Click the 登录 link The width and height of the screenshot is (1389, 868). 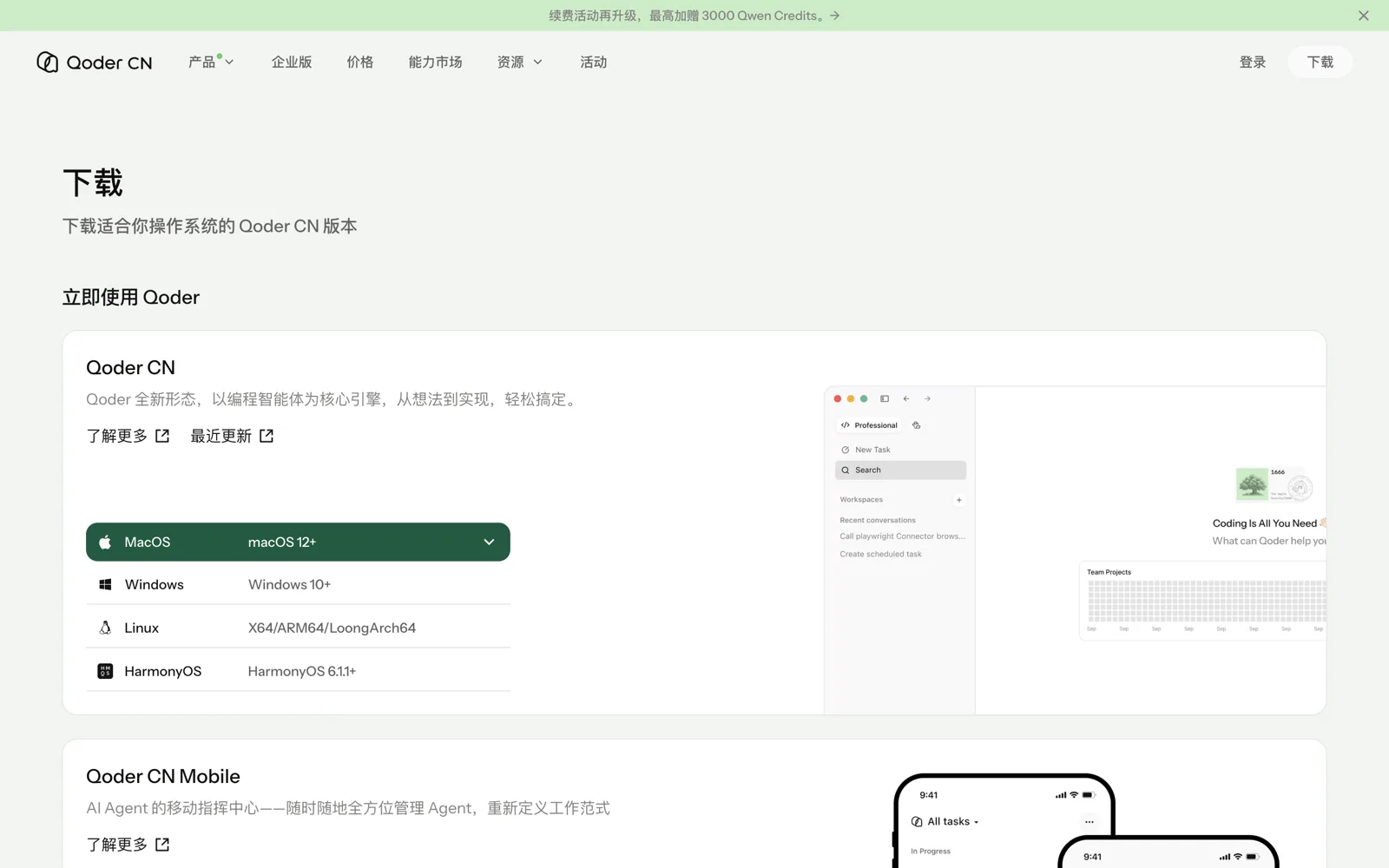pyautogui.click(x=1252, y=62)
